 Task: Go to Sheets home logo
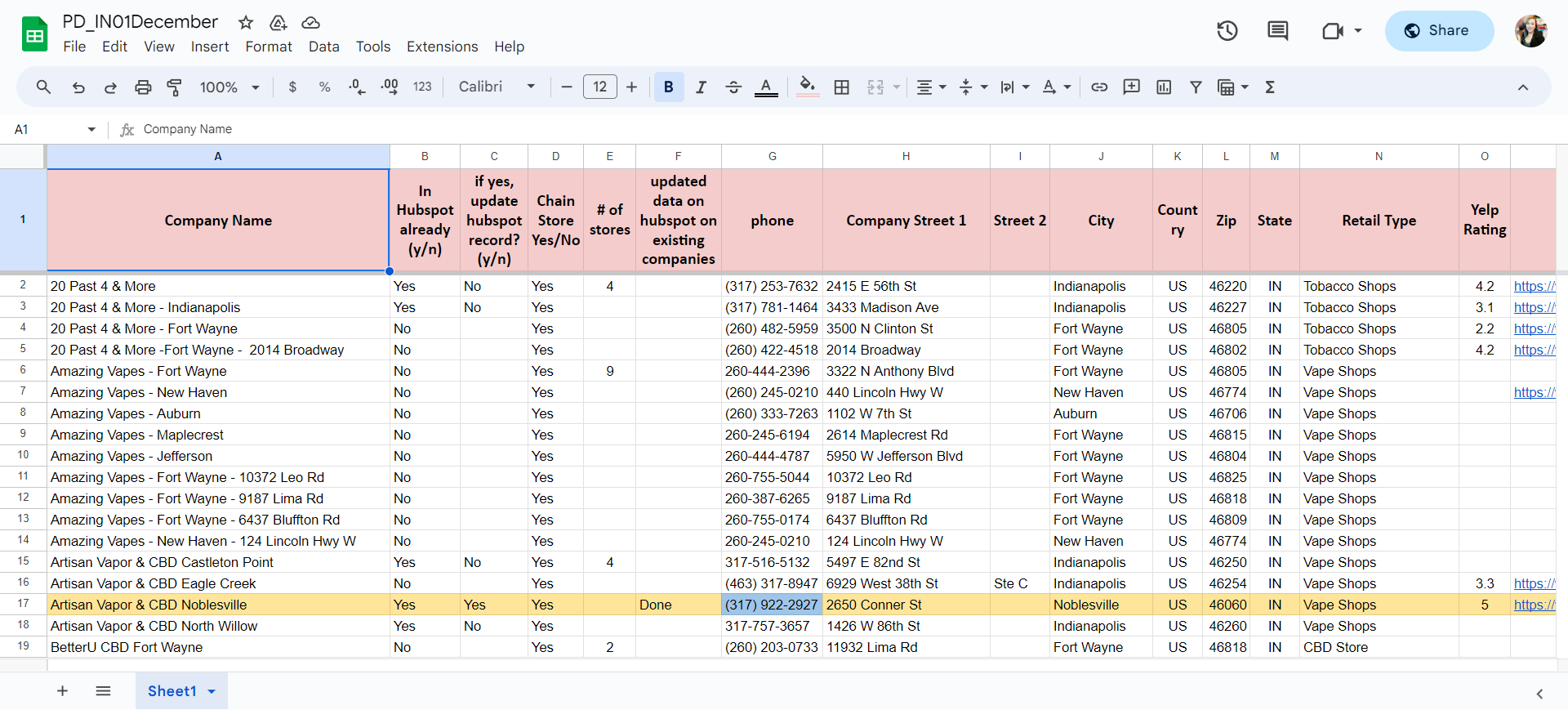(34, 34)
